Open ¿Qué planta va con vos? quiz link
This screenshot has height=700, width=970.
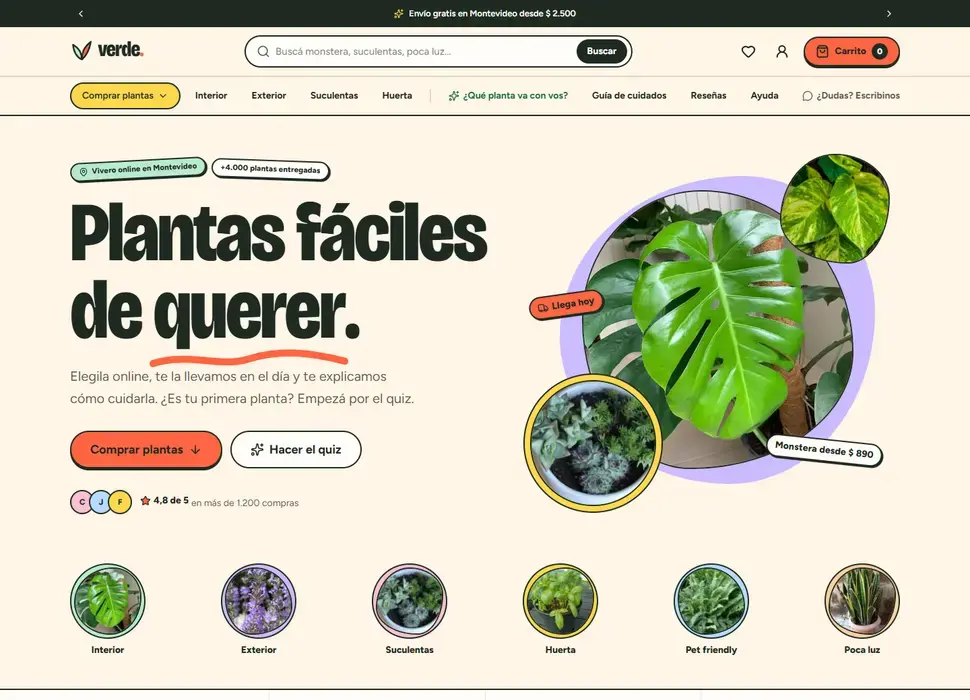click(508, 95)
